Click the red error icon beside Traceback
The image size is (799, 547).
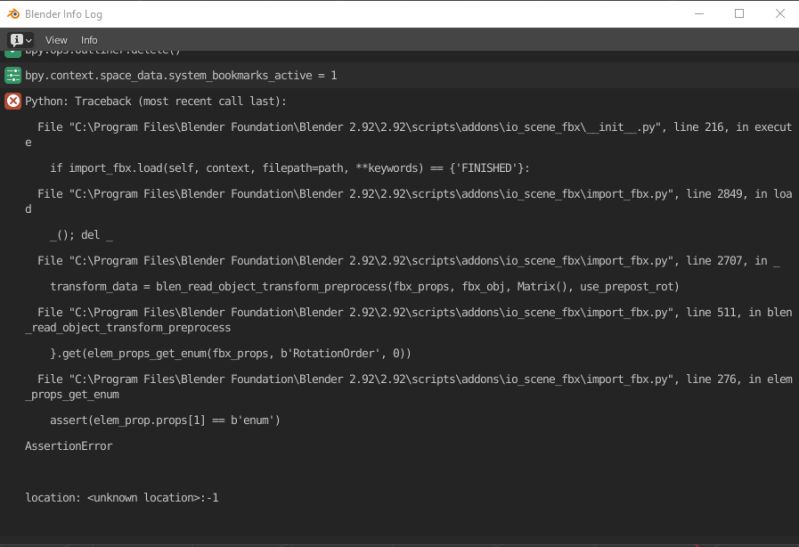click(x=13, y=101)
